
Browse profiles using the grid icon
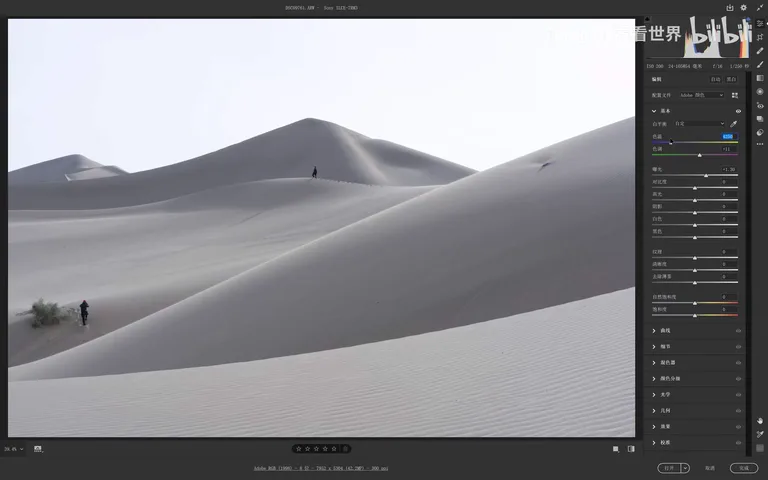point(735,95)
